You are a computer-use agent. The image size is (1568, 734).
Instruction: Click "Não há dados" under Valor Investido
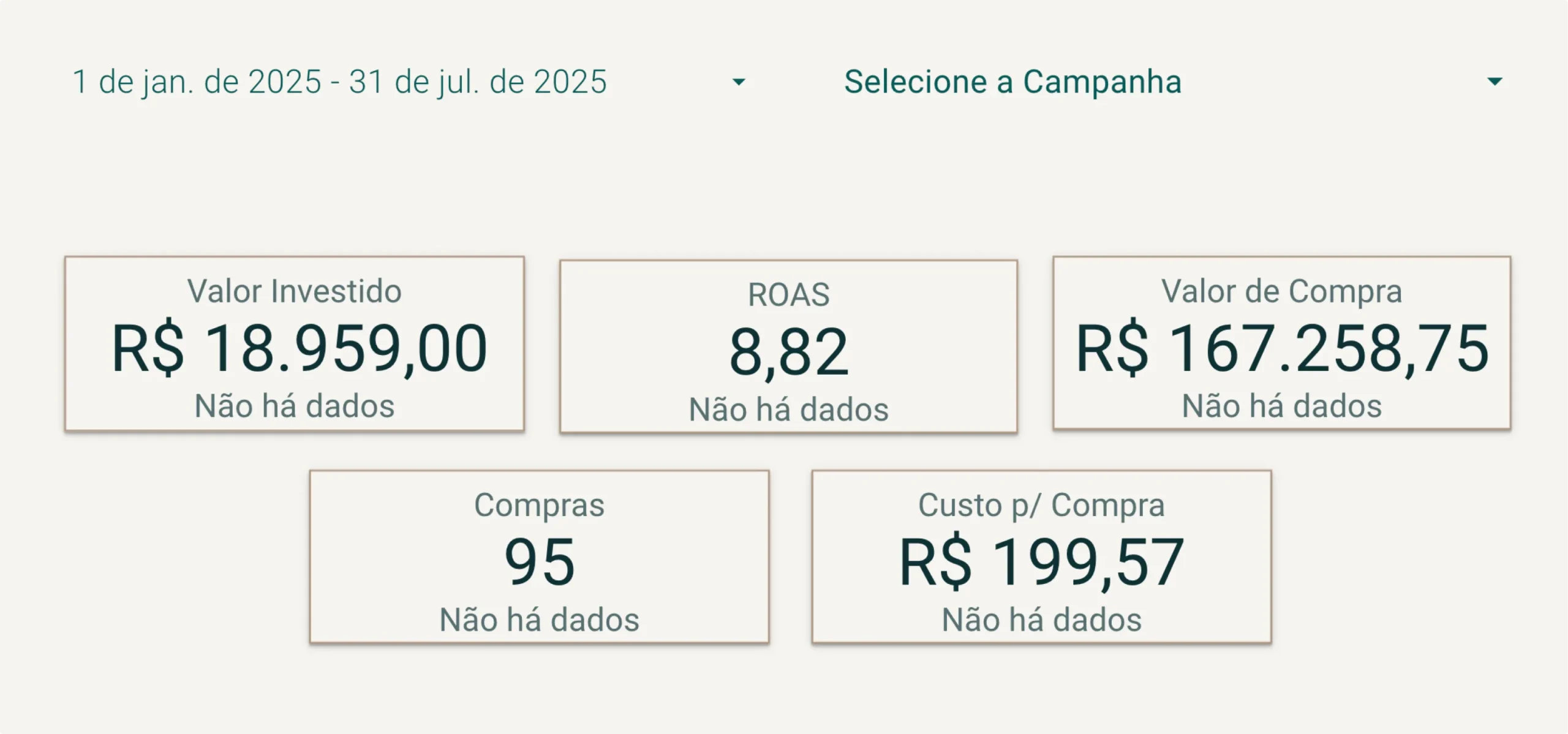click(294, 406)
